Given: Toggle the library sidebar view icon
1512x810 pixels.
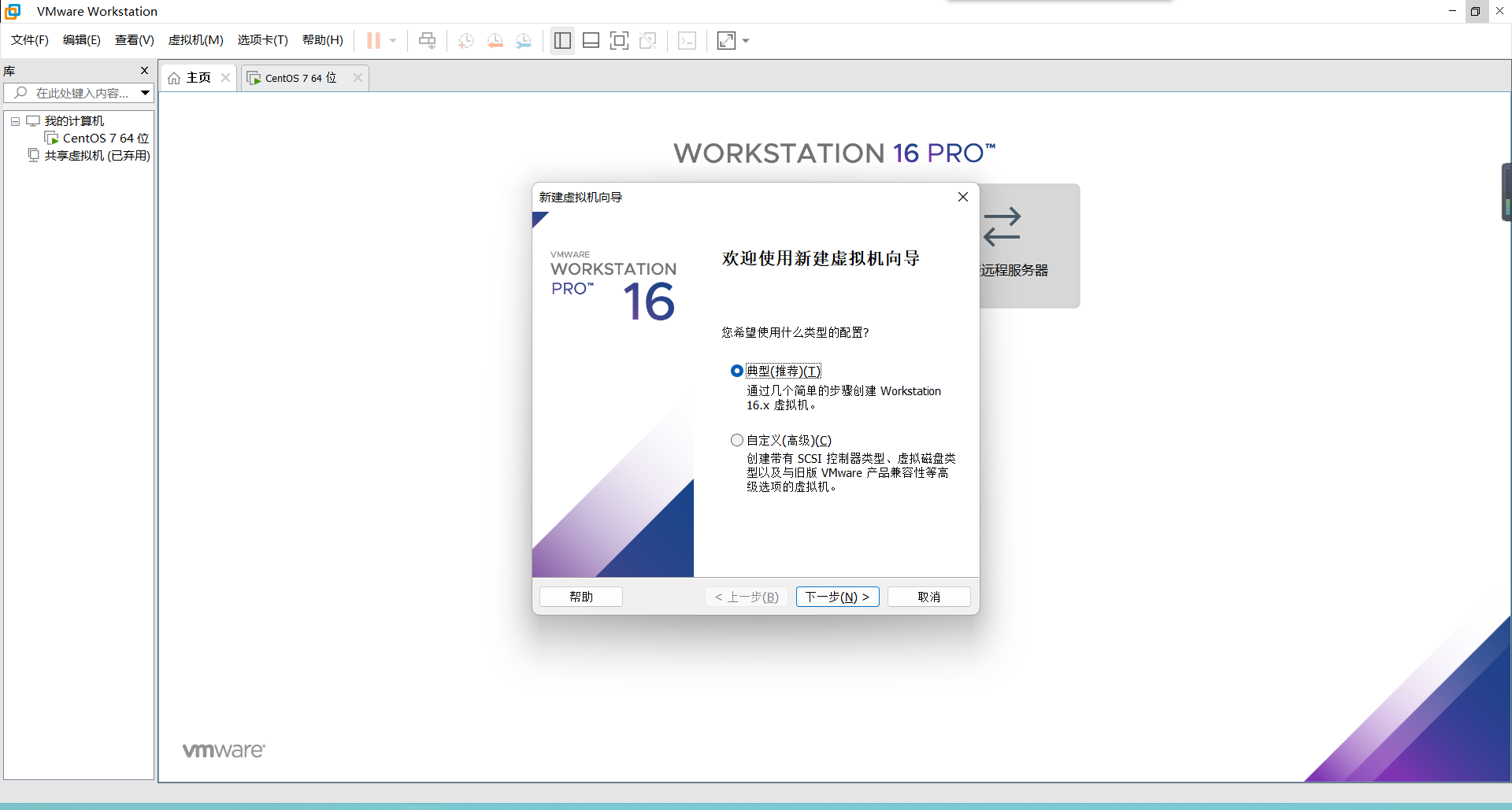Looking at the screenshot, I should tap(562, 41).
